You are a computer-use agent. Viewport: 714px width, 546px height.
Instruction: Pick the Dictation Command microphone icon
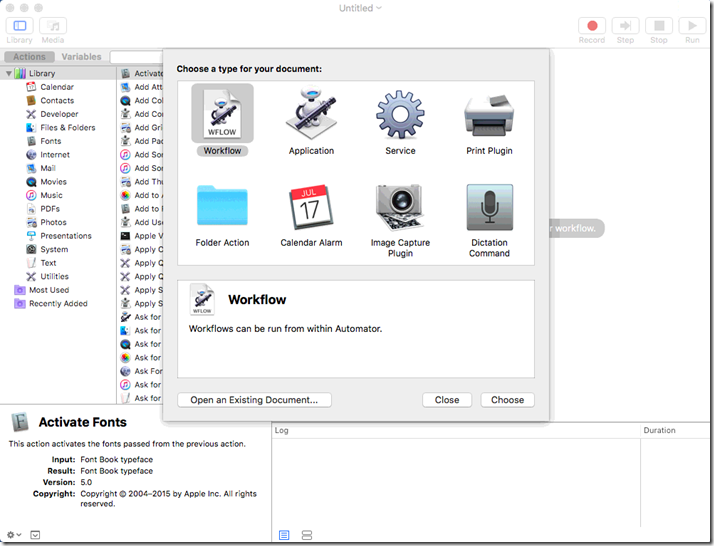(x=490, y=208)
